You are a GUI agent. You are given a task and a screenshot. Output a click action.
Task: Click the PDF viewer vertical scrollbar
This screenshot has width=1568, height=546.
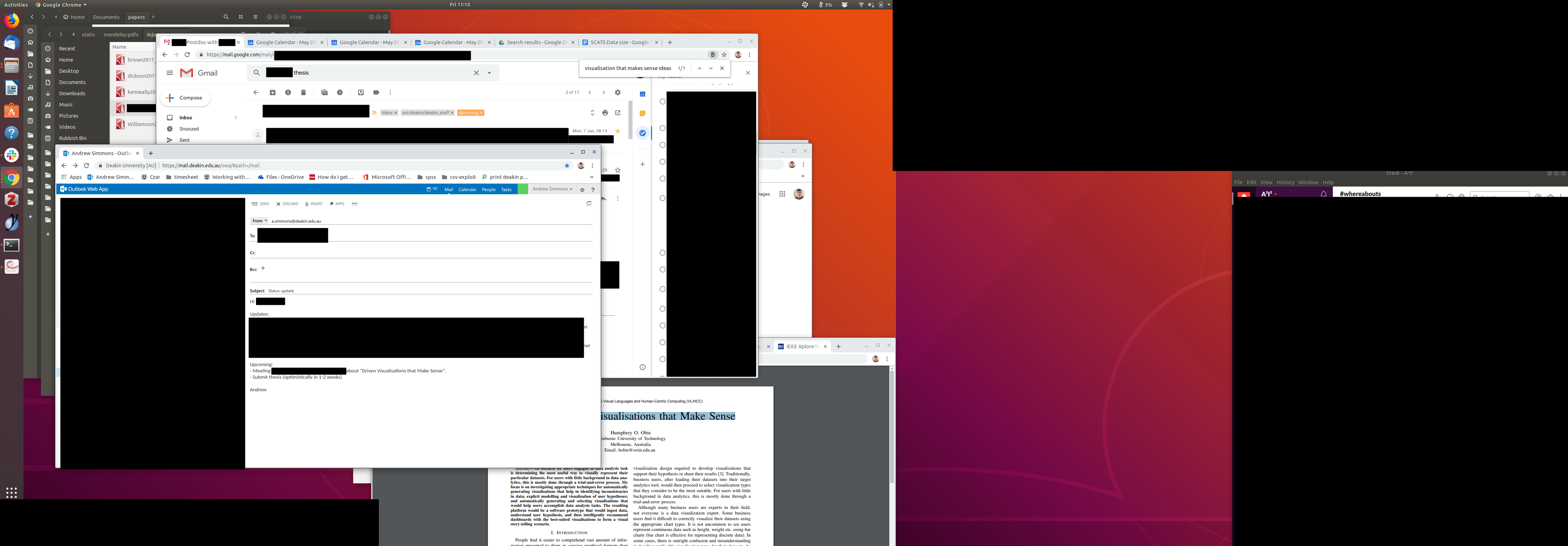click(x=892, y=426)
